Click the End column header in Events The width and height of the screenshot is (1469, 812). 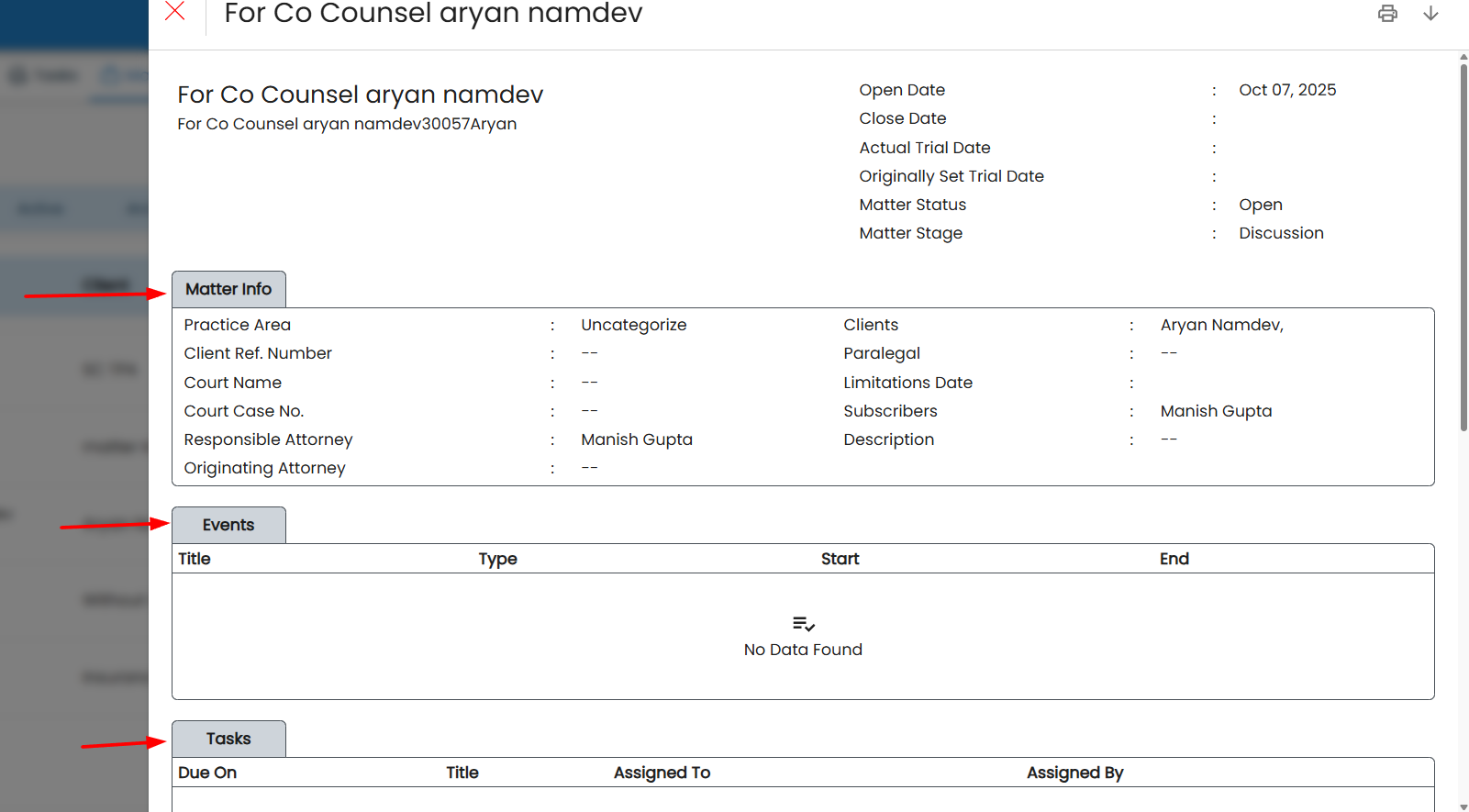1174,559
